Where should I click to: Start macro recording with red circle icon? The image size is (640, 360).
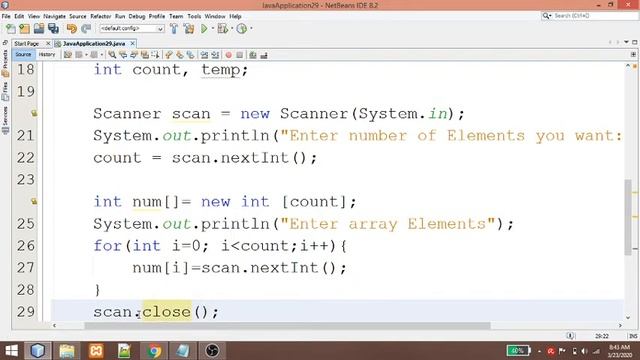point(229,55)
